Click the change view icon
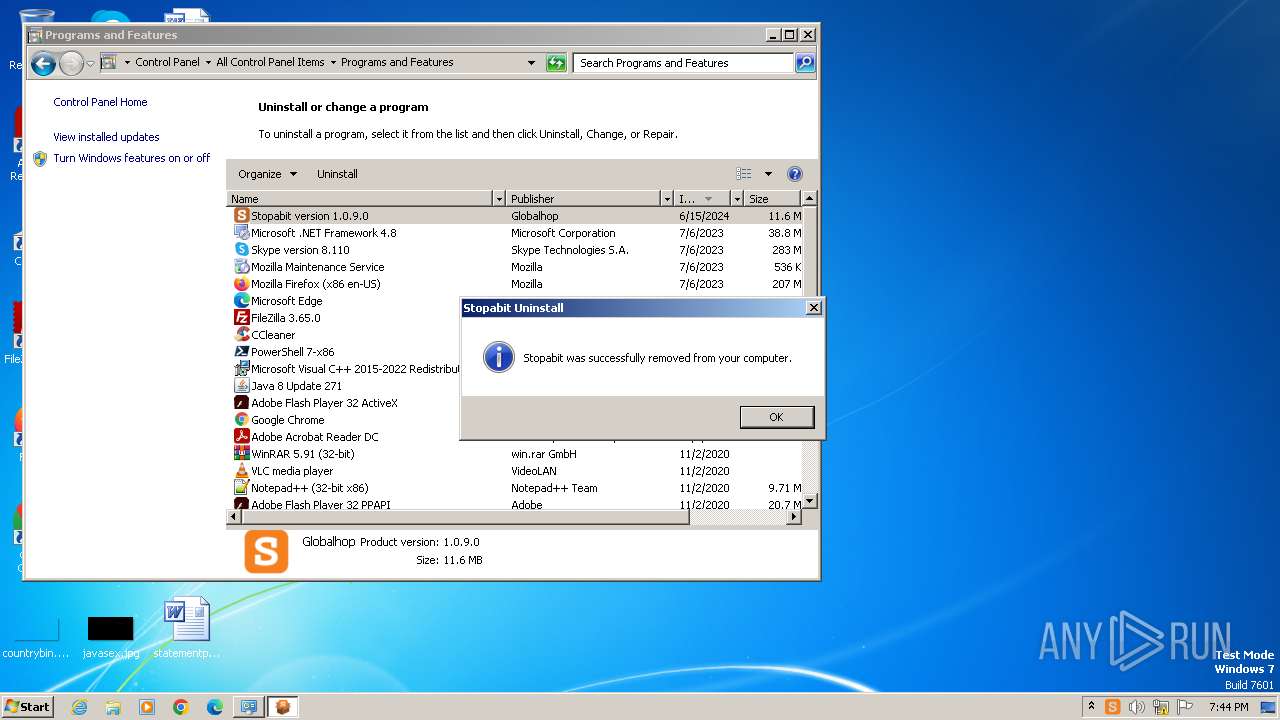This screenshot has height=720, width=1280. [744, 174]
